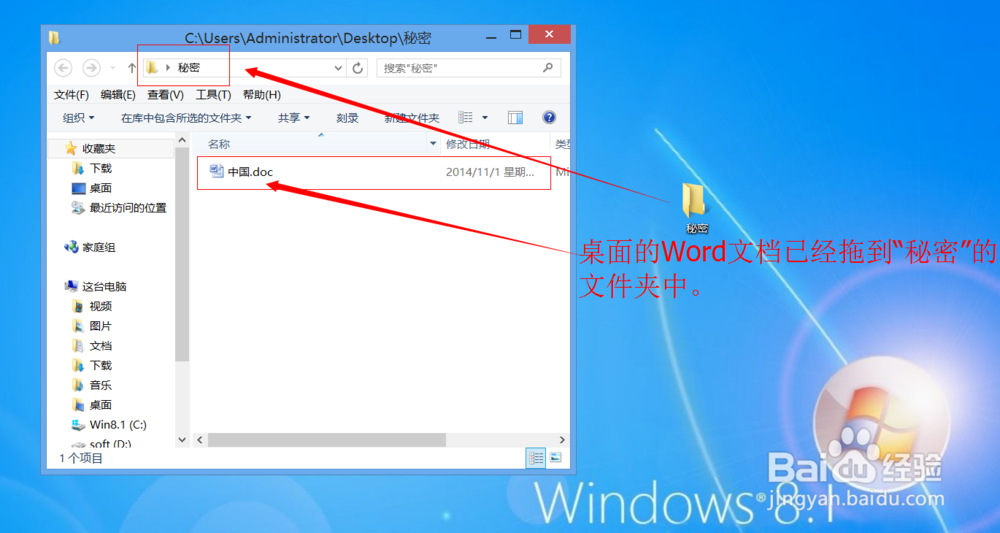Click the Explorer window title text
The width and height of the screenshot is (1000, 533).
[308, 38]
